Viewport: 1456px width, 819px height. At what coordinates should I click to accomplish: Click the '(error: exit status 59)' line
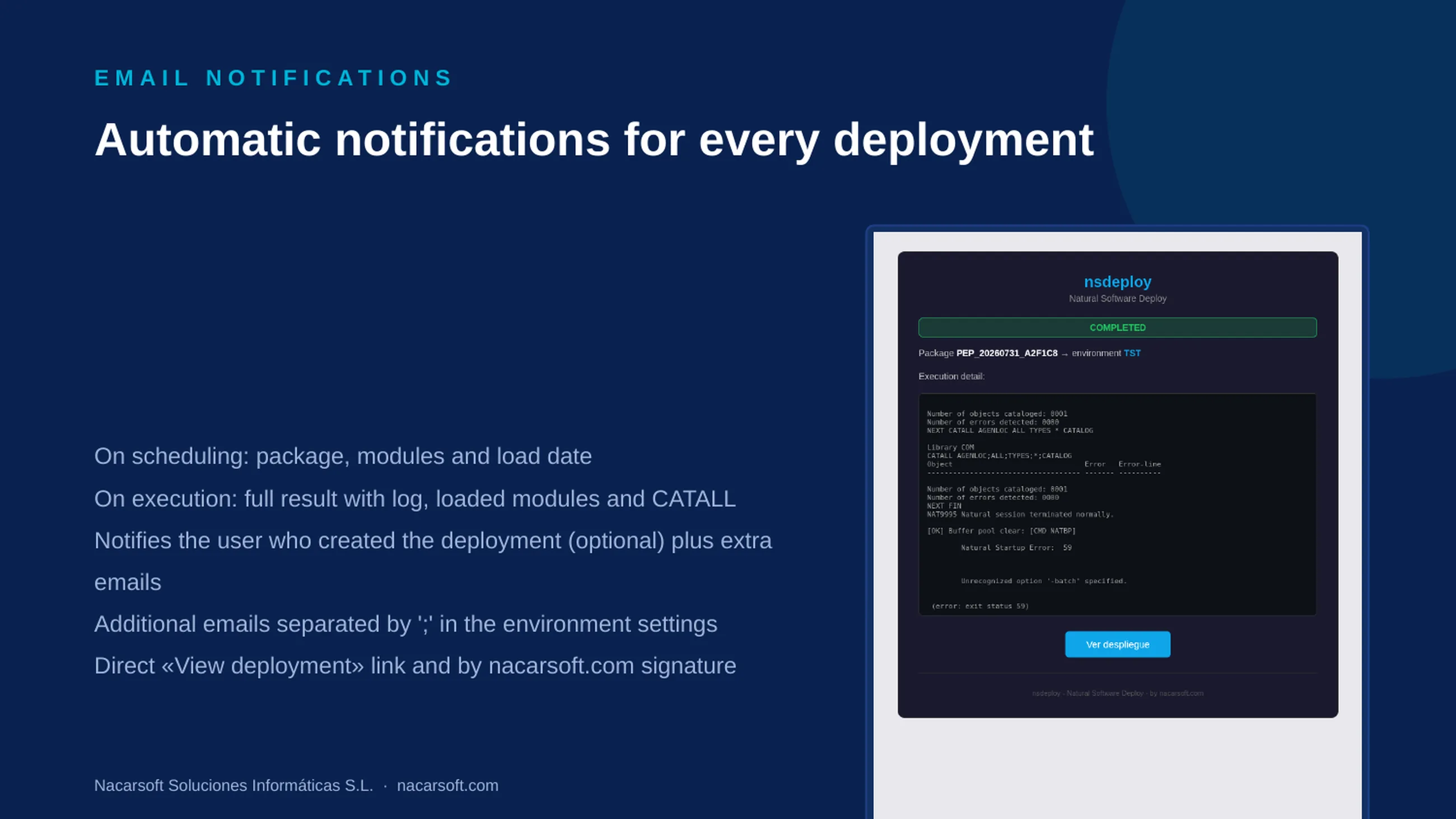pyautogui.click(x=980, y=606)
